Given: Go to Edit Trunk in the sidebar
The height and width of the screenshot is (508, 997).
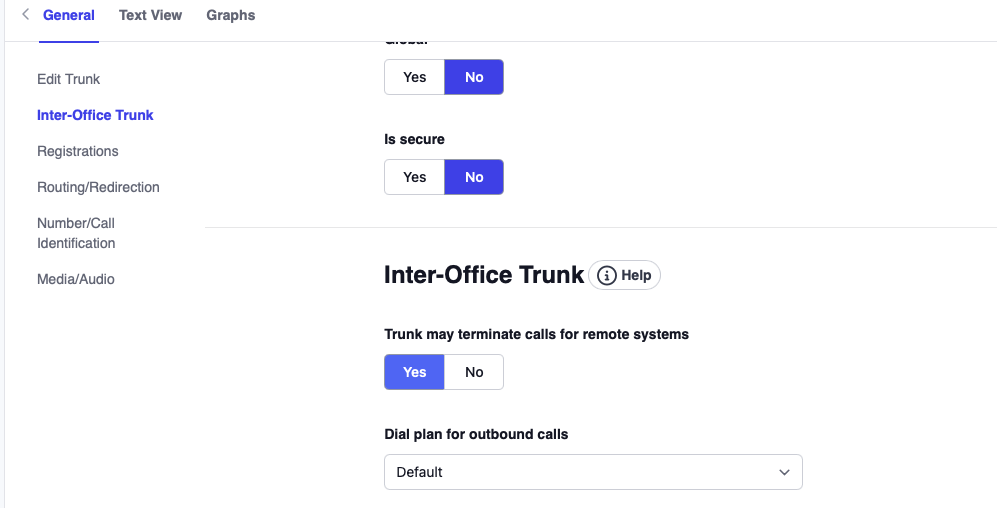Looking at the screenshot, I should (69, 79).
